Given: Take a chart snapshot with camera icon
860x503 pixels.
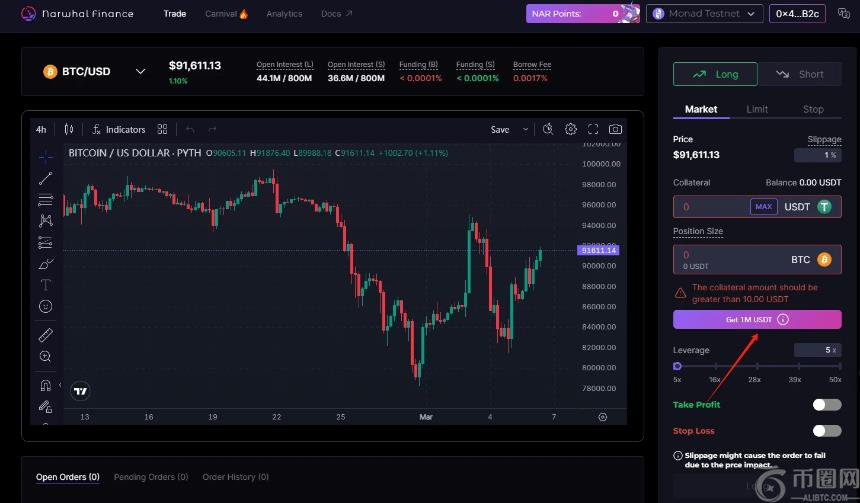Looking at the screenshot, I should 615,129.
